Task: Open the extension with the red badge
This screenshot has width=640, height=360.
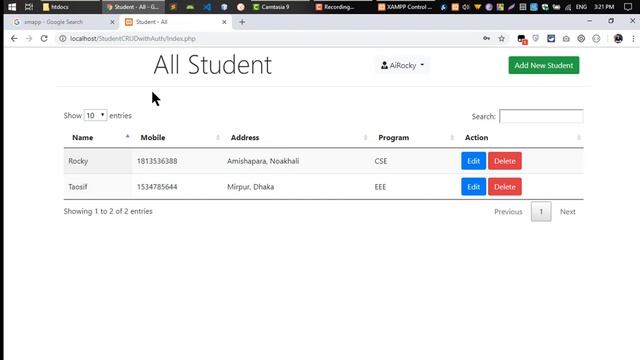Action: [x=522, y=39]
